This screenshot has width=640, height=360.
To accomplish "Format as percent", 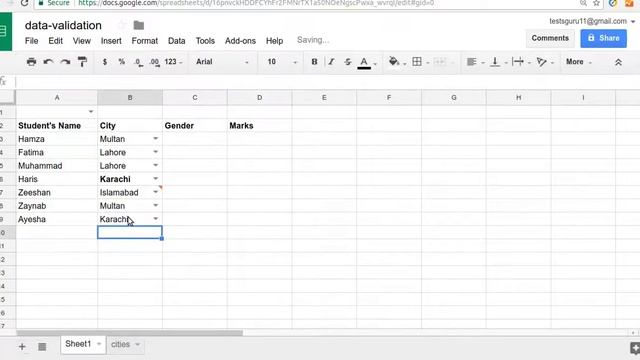I will tap(122, 62).
